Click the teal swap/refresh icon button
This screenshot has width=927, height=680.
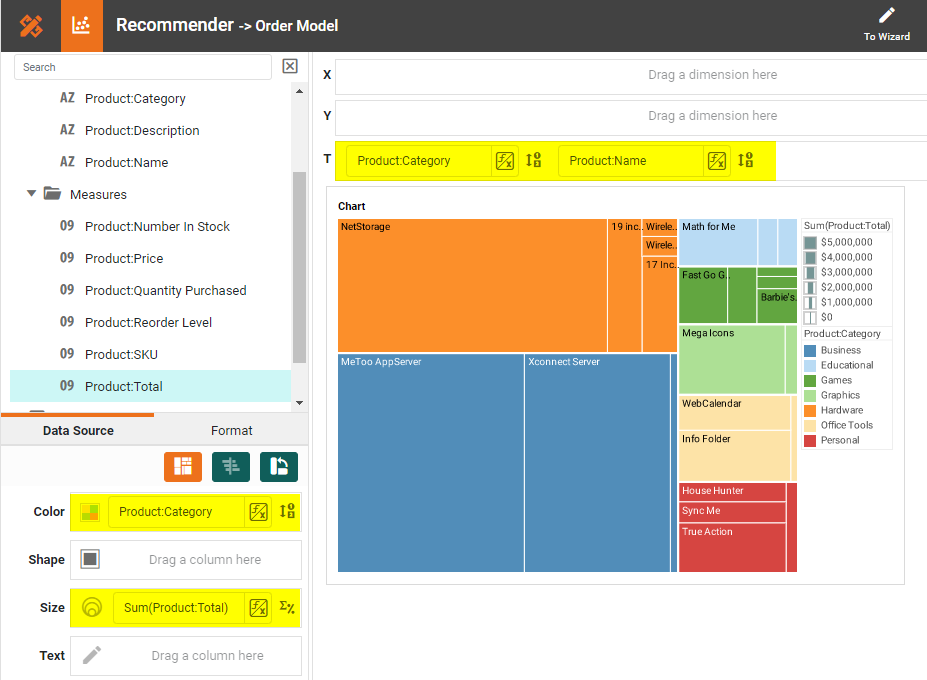coord(279,467)
